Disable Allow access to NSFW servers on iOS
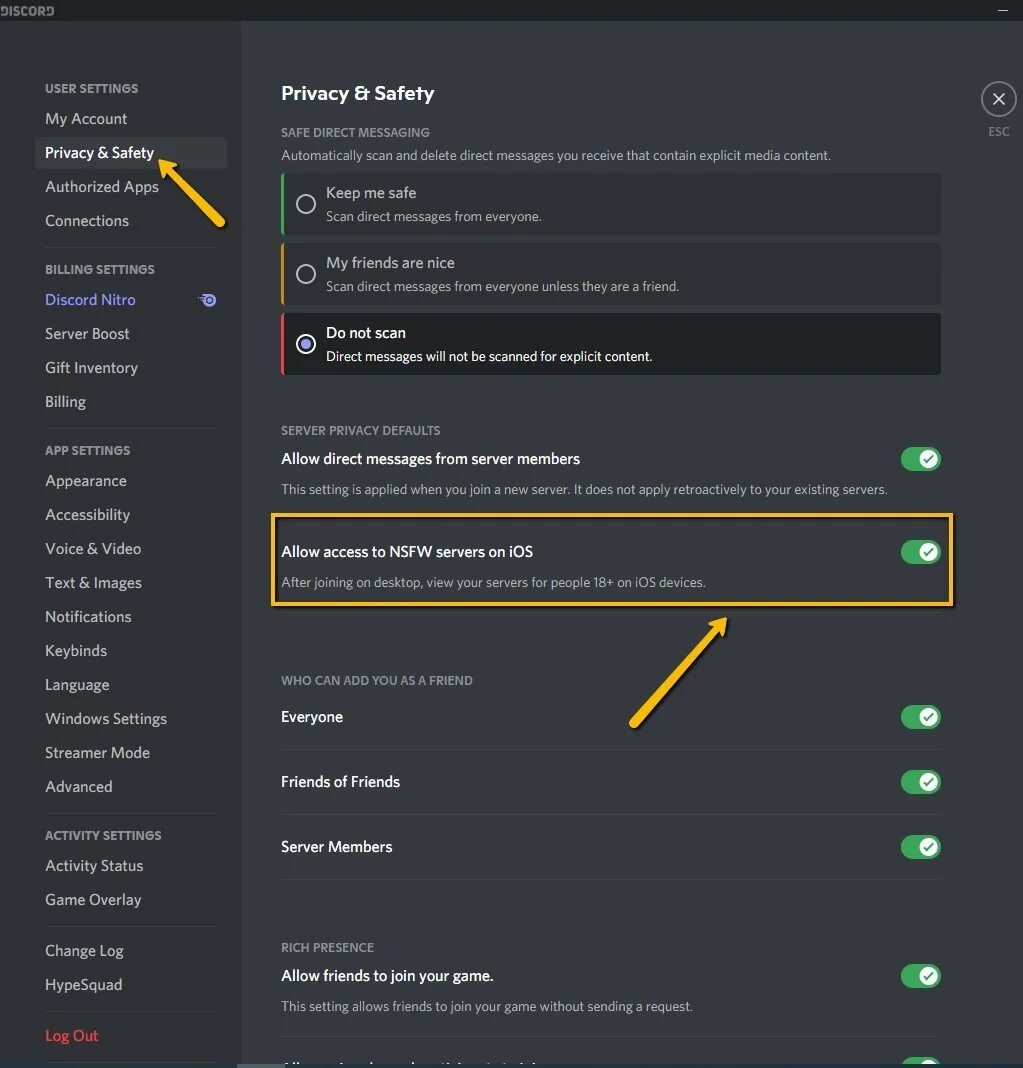1023x1068 pixels. pos(921,552)
